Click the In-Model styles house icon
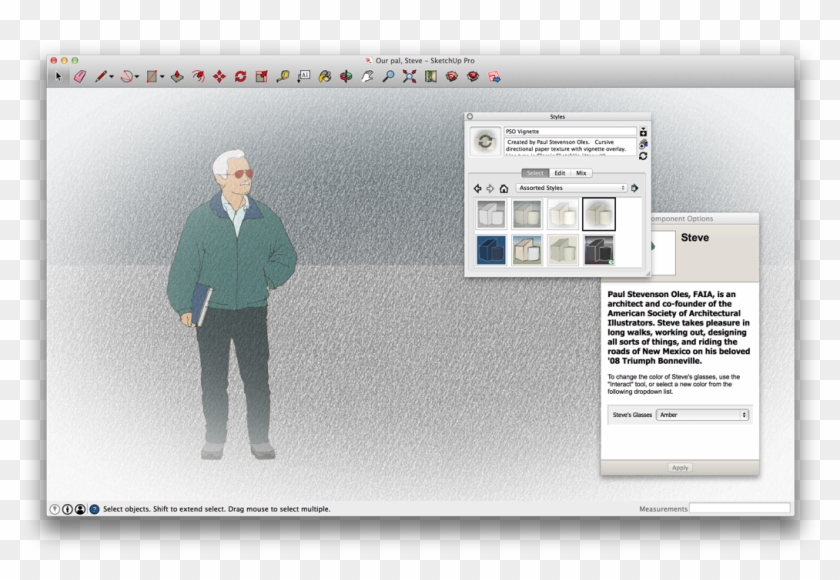Image resolution: width=840 pixels, height=580 pixels. click(x=504, y=188)
